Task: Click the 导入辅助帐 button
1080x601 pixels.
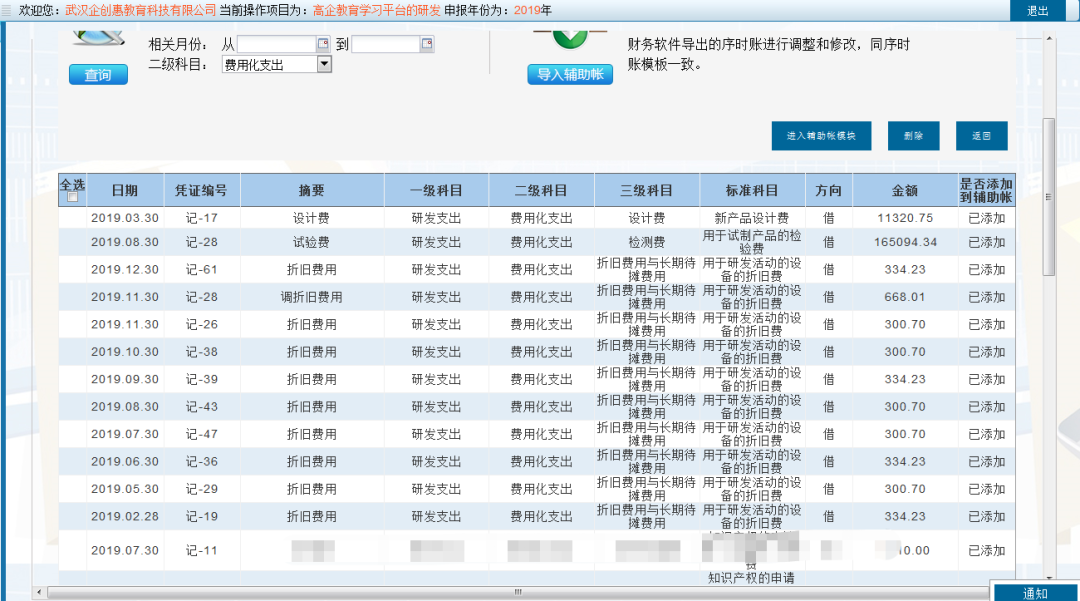Action: 570,74
